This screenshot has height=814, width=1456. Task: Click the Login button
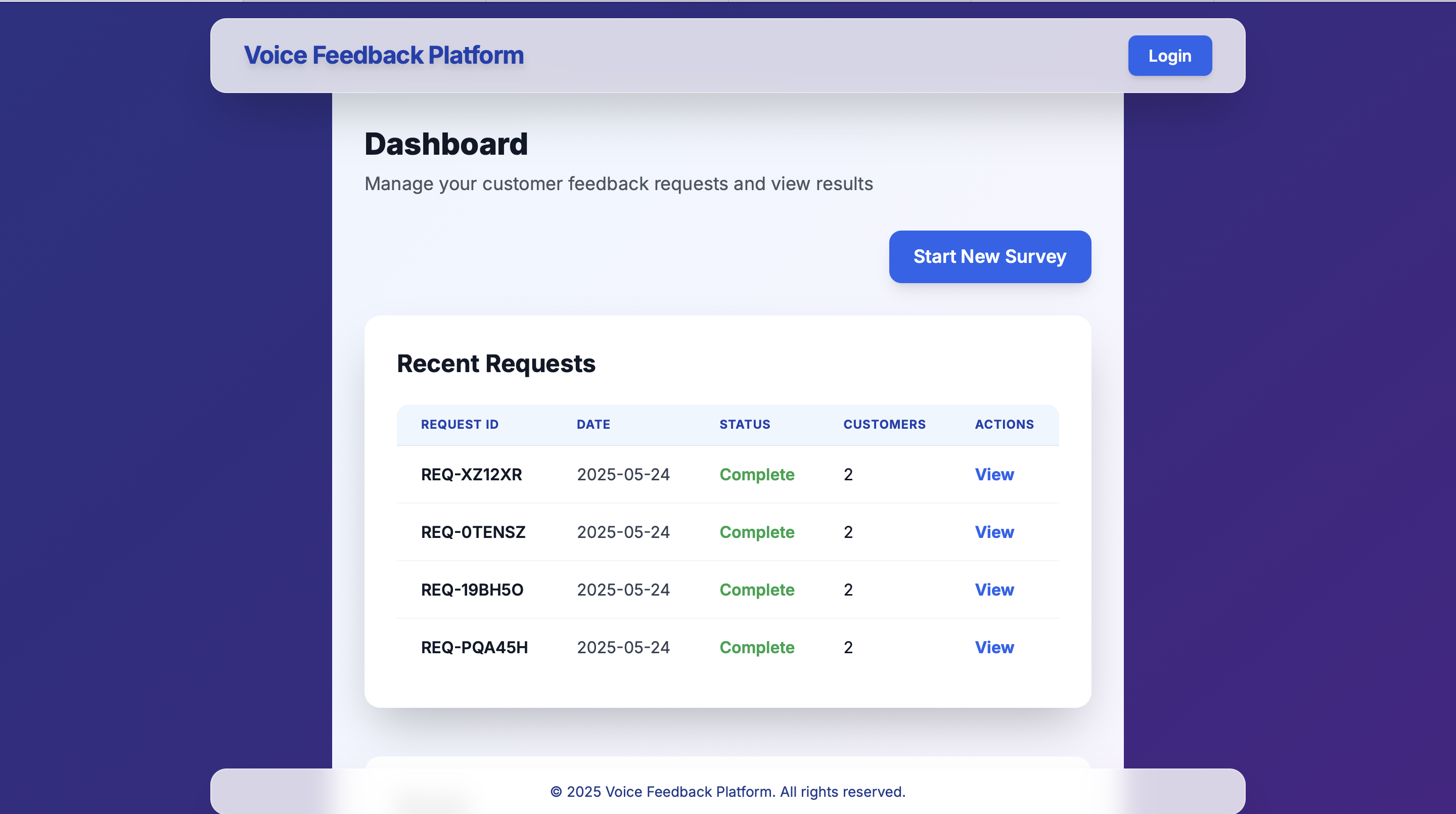(1169, 56)
